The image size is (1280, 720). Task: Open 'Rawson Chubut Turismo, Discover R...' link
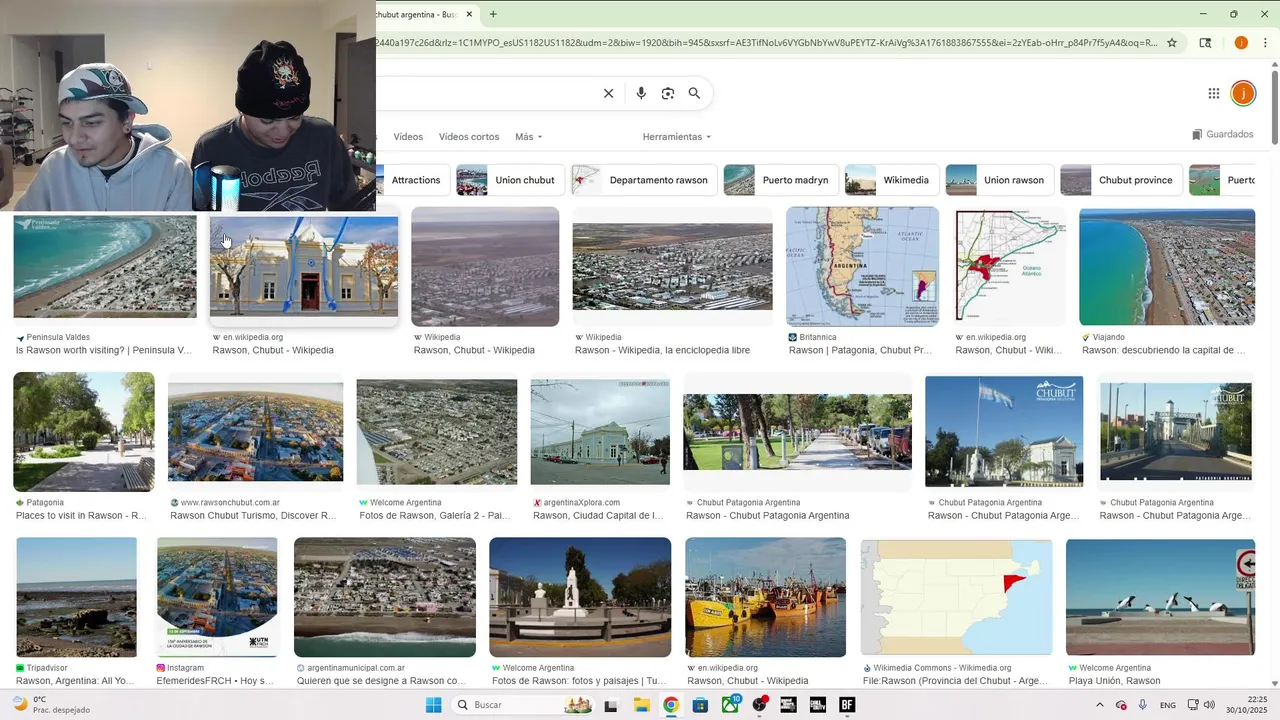(253, 516)
